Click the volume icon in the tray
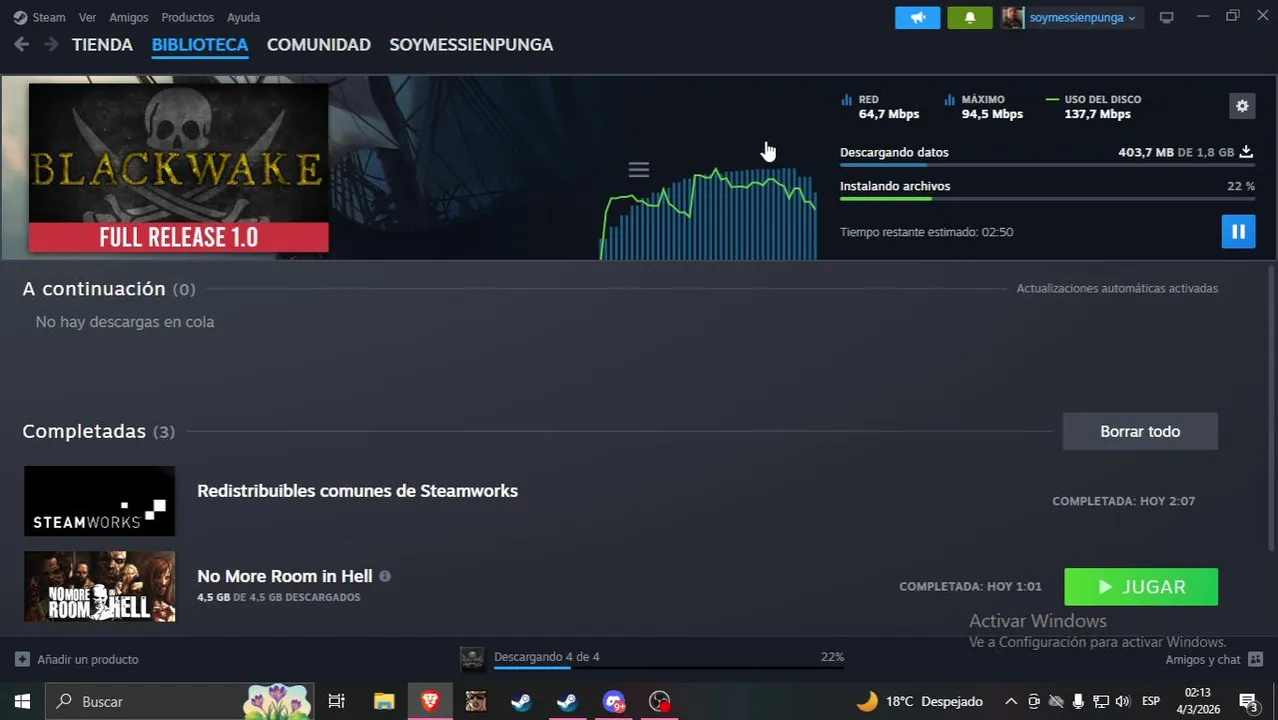 [1123, 701]
